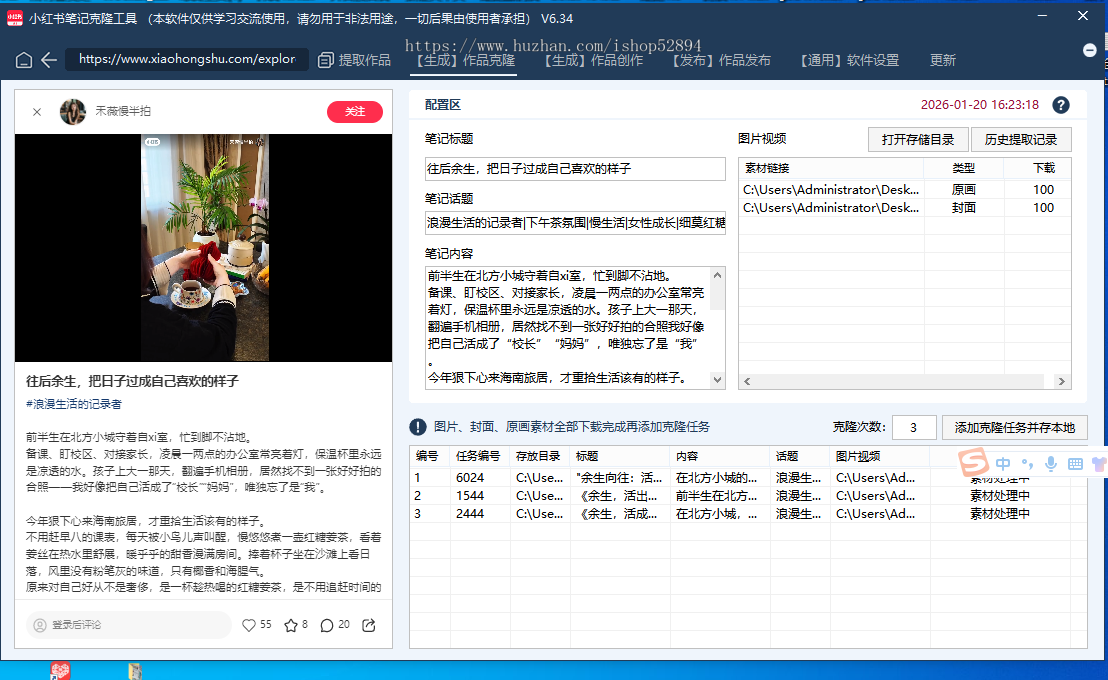
Task: Select the 封面 material row
Action: [x=904, y=208]
